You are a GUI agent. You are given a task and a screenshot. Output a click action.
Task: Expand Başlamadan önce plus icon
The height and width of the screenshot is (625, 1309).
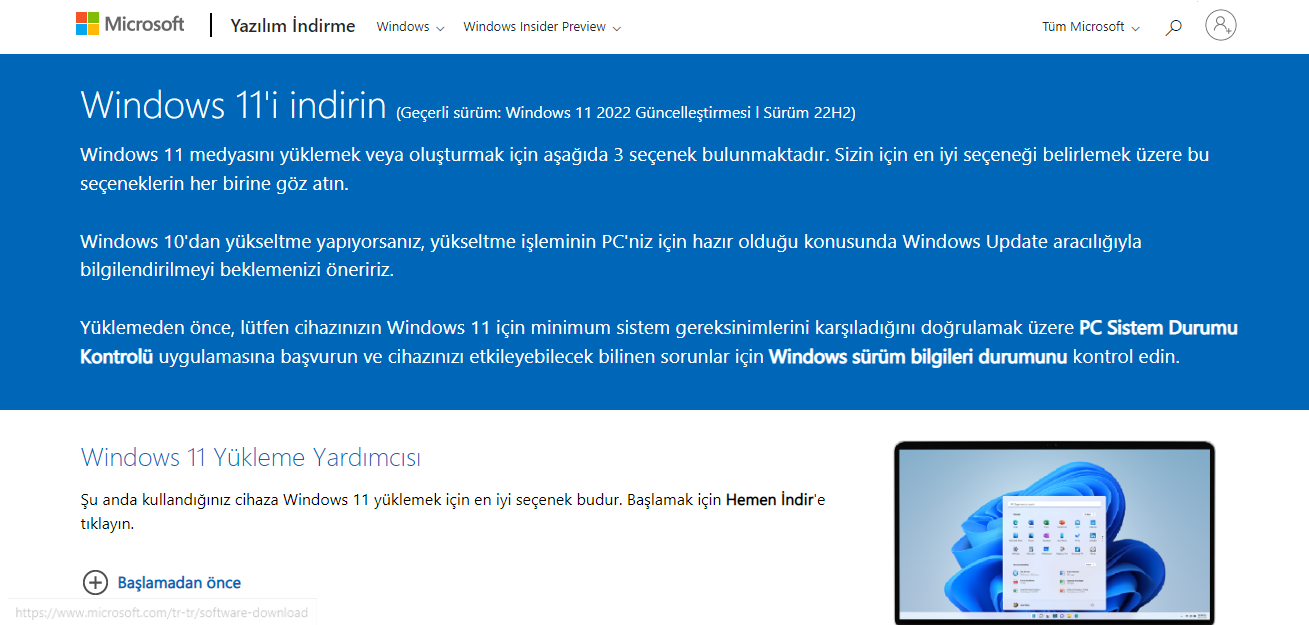[x=95, y=582]
